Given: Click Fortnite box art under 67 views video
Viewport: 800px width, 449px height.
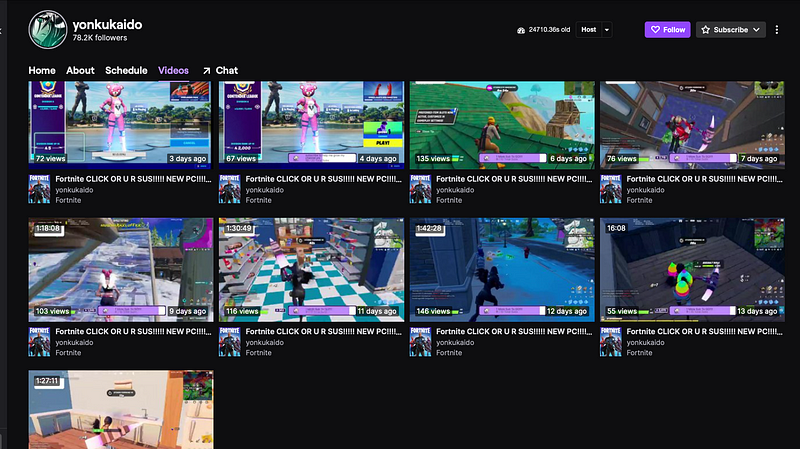Looking at the screenshot, I should (x=230, y=189).
